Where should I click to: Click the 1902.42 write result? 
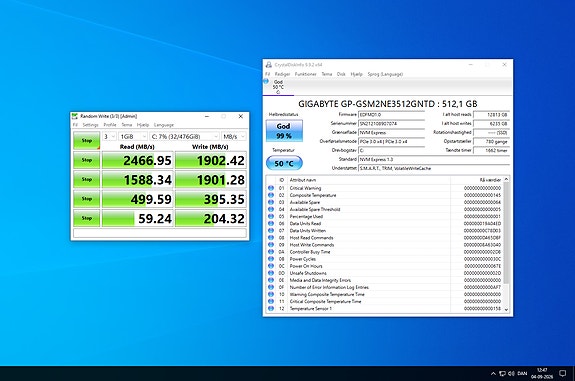(x=210, y=160)
